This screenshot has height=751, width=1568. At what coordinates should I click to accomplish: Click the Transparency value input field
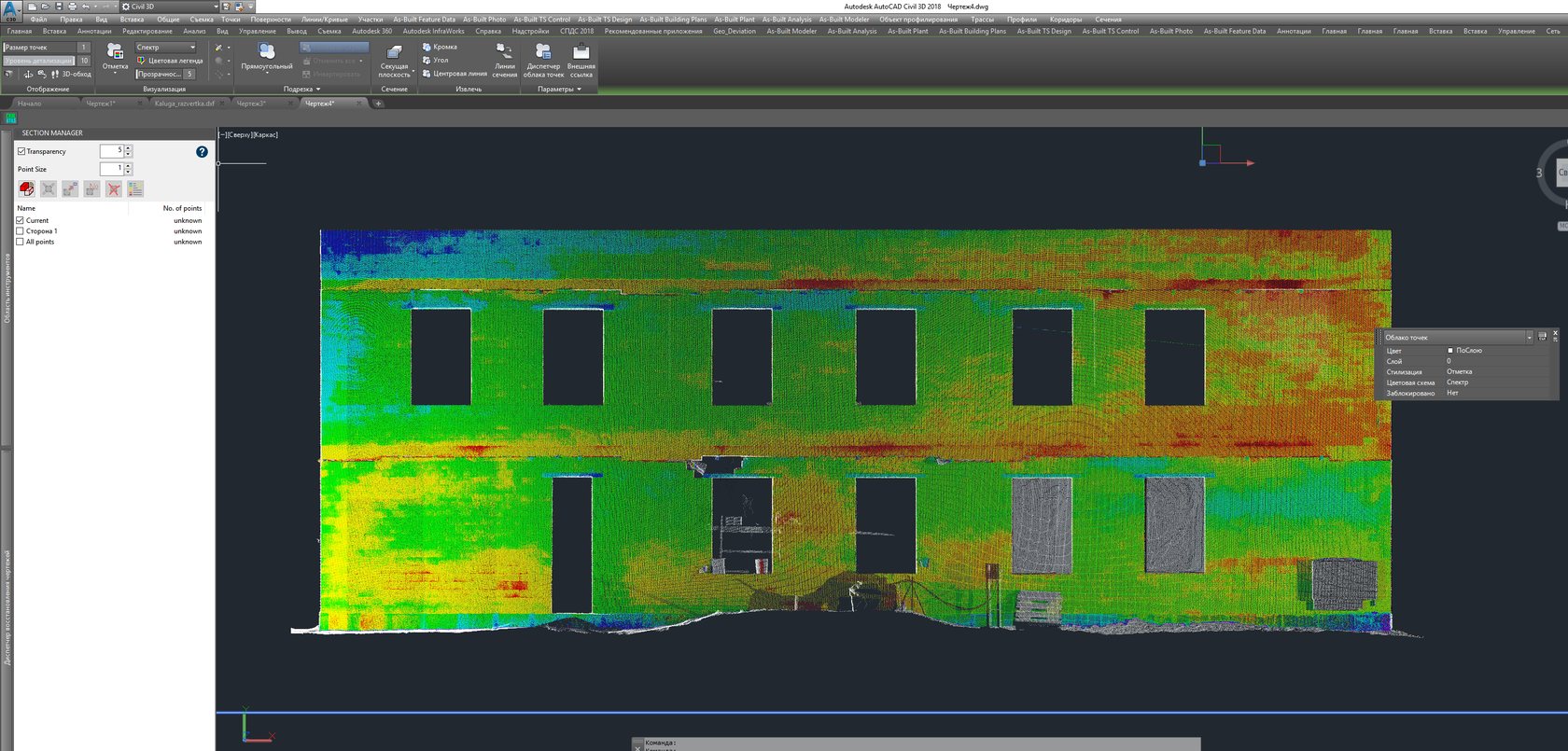tap(112, 151)
